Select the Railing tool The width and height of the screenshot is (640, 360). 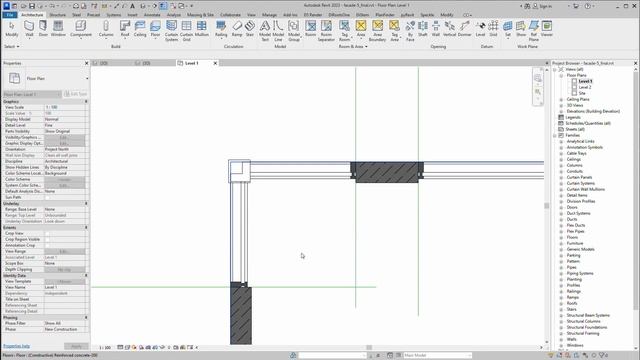221,29
